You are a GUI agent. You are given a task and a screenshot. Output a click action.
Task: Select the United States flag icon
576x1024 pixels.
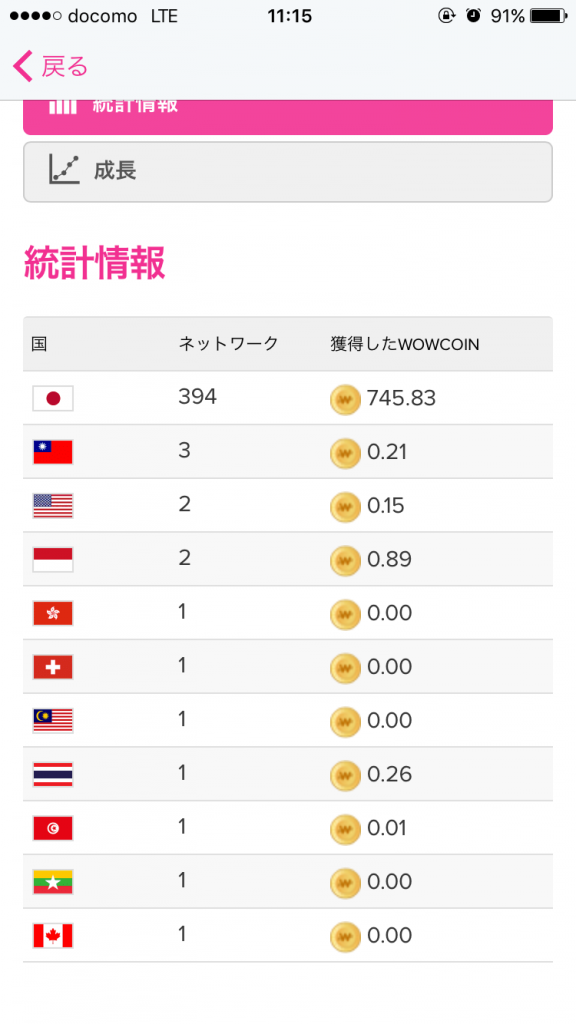click(53, 506)
